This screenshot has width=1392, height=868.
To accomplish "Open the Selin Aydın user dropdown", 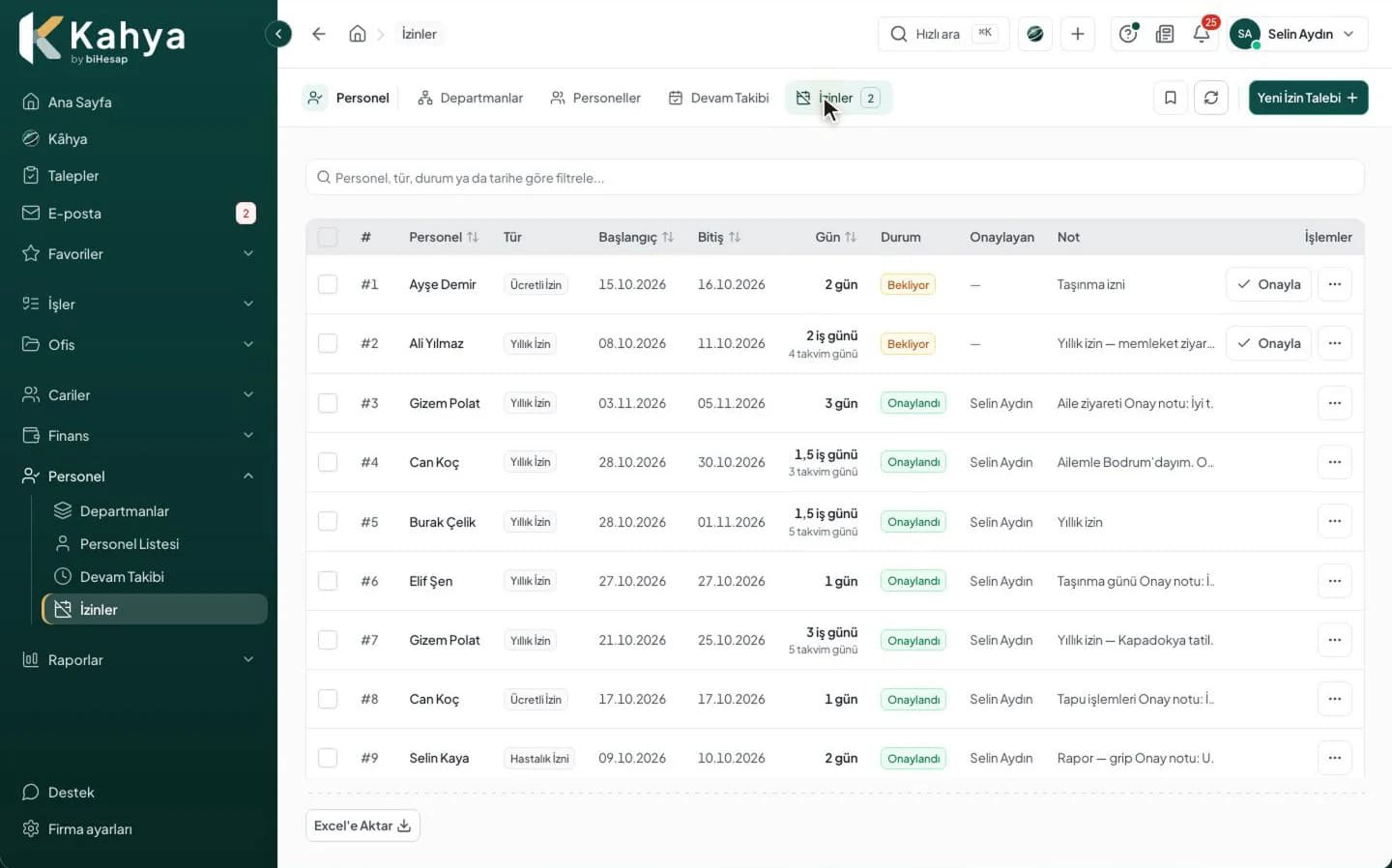I will coord(1298,34).
